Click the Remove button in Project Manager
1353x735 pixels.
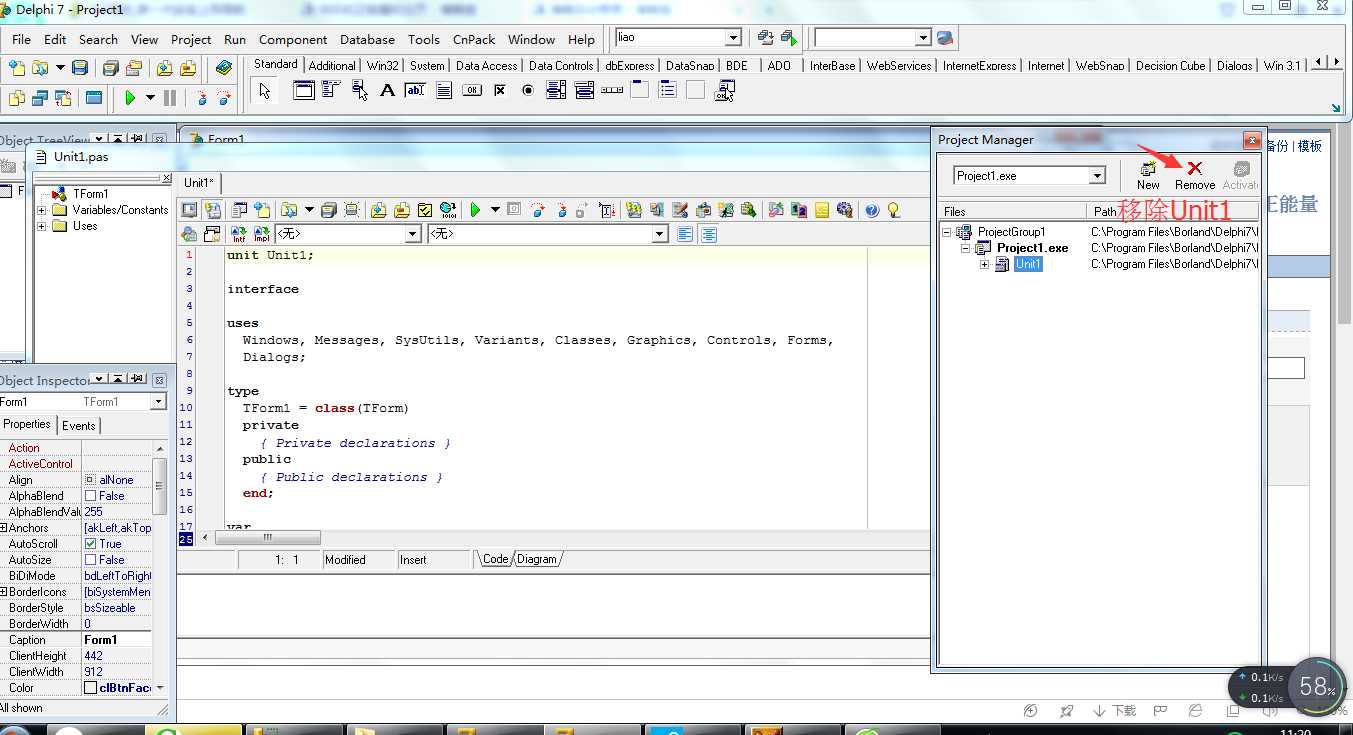(1194, 175)
